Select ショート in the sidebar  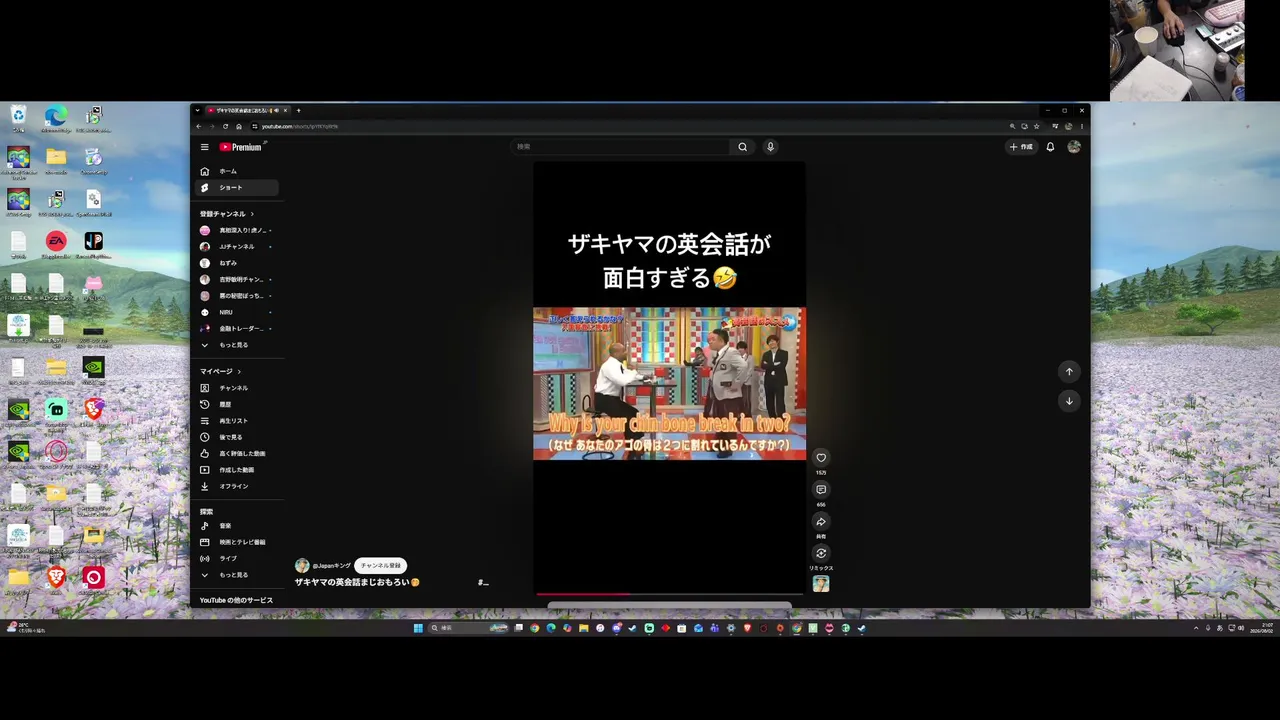pos(237,188)
